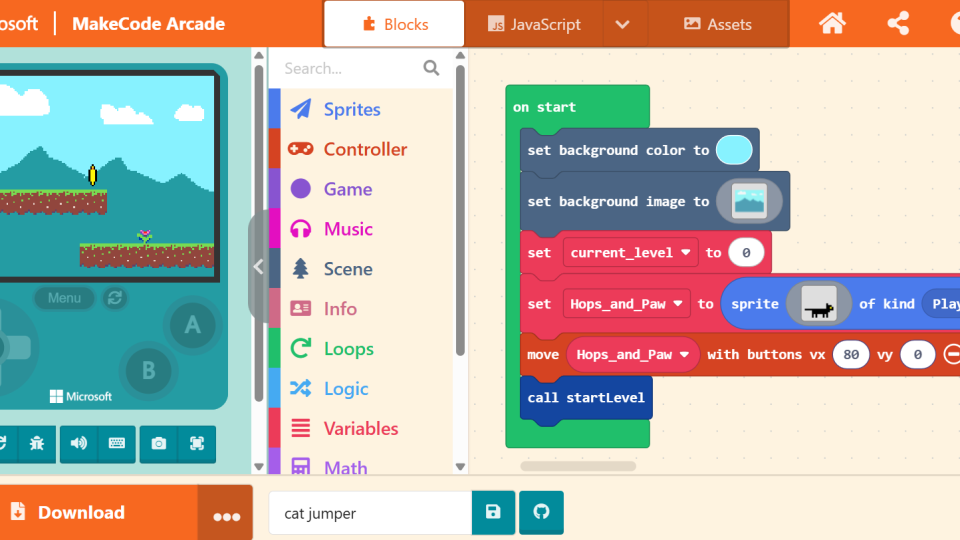
Task: Show the keyboard controls icon
Action: [x=116, y=443]
